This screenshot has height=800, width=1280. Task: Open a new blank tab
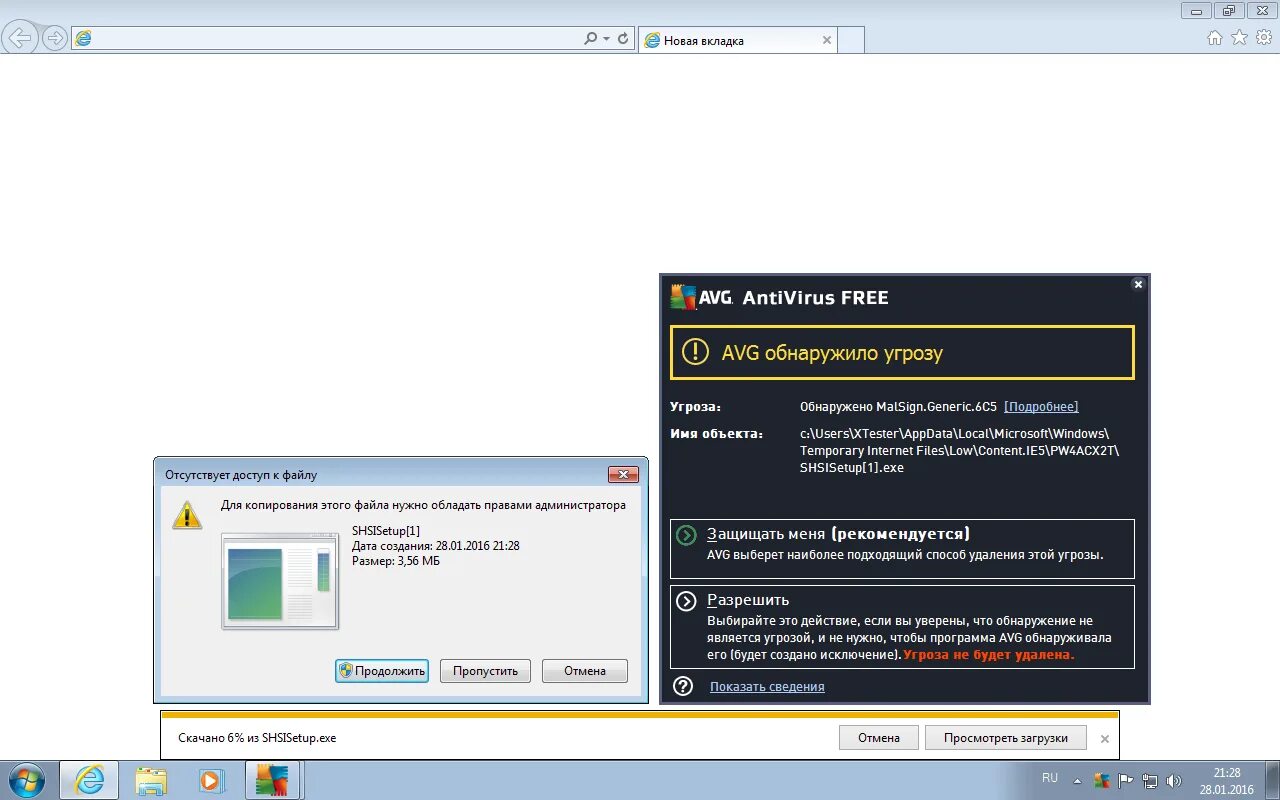(851, 40)
